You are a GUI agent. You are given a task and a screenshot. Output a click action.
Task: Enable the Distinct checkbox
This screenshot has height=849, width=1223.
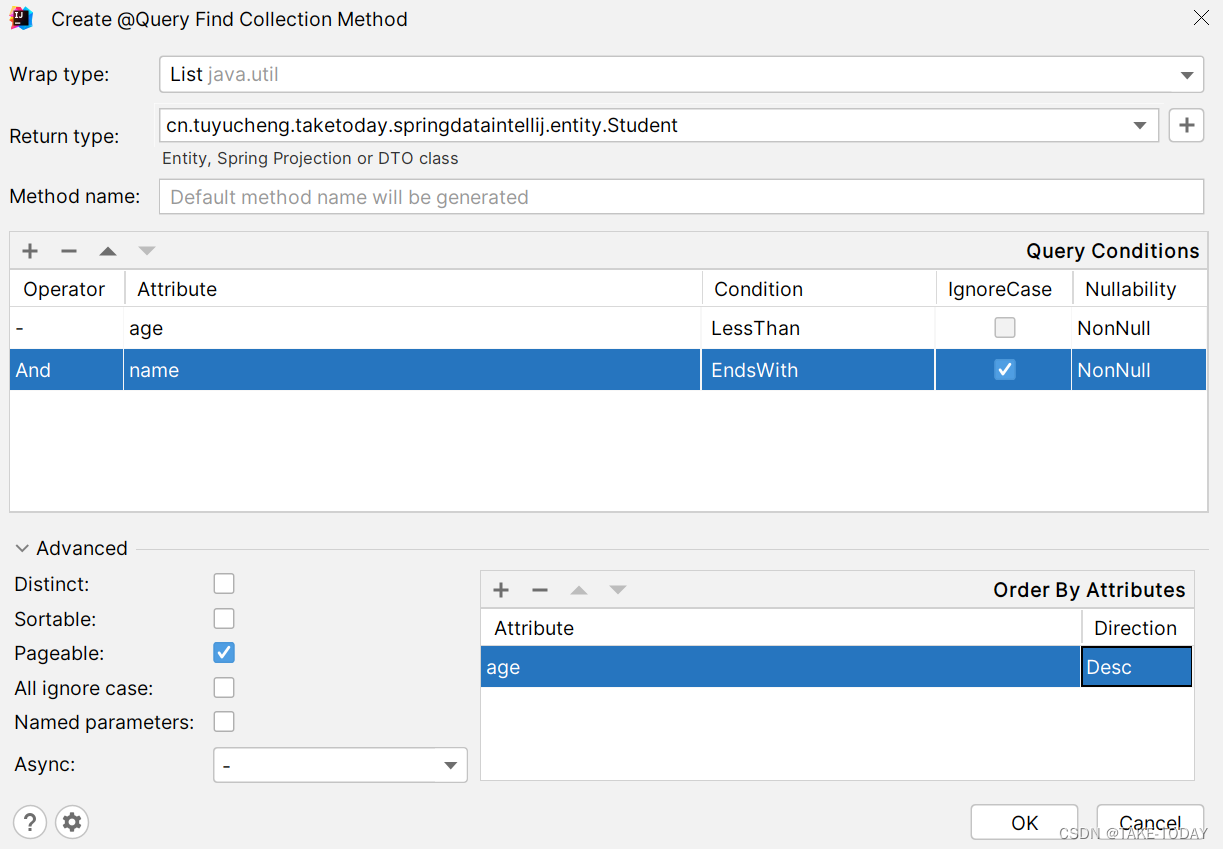[224, 583]
